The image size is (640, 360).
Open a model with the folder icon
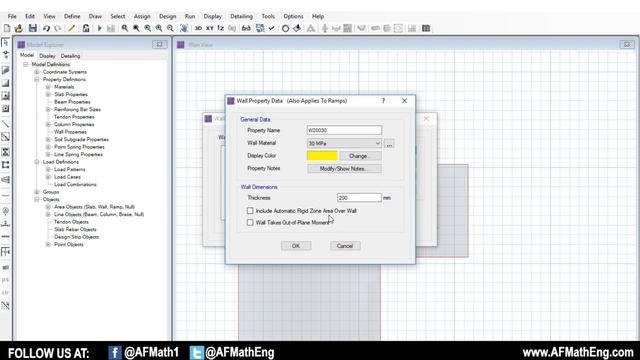tap(19, 28)
